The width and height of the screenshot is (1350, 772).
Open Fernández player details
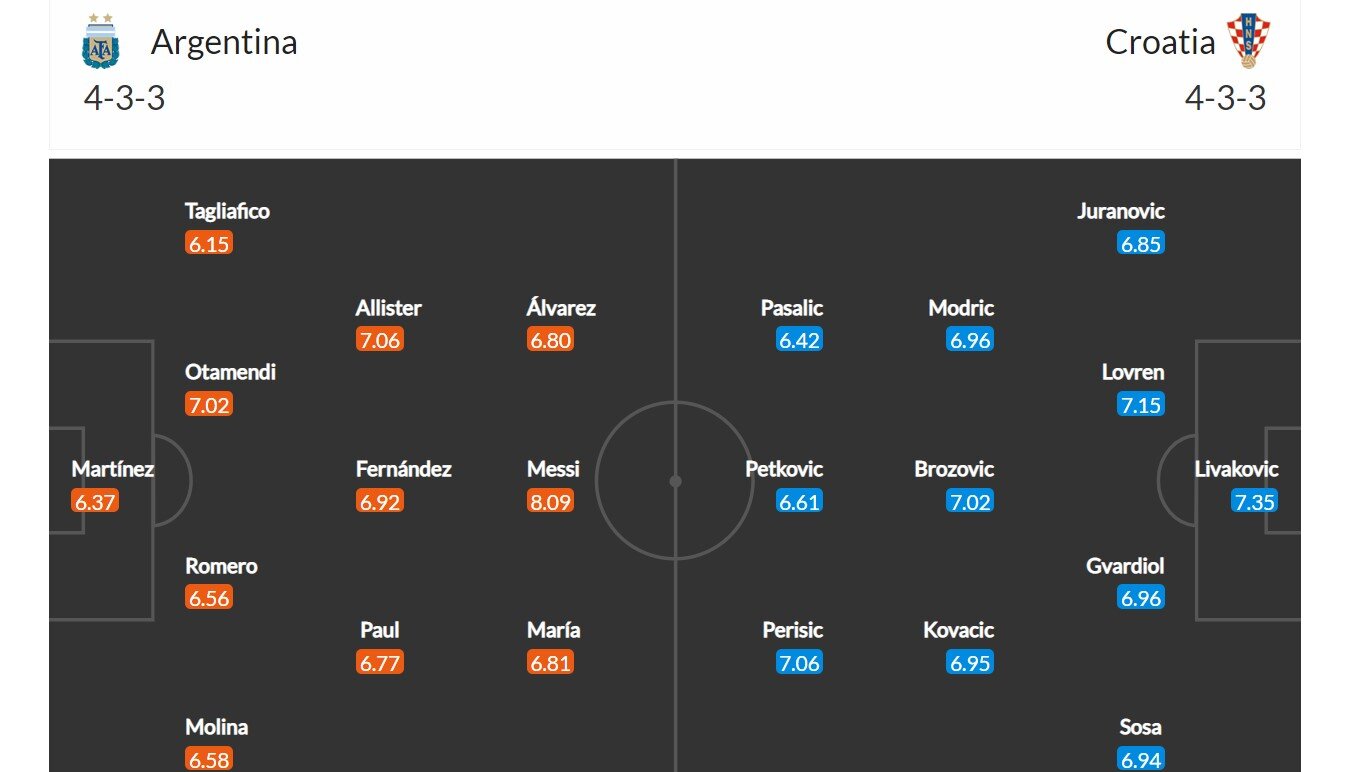[x=404, y=469]
